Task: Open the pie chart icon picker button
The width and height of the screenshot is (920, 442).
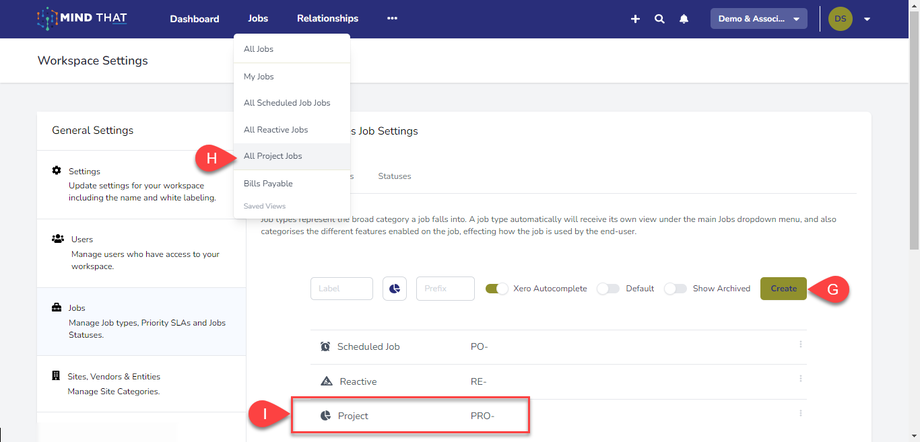Action: (x=394, y=289)
